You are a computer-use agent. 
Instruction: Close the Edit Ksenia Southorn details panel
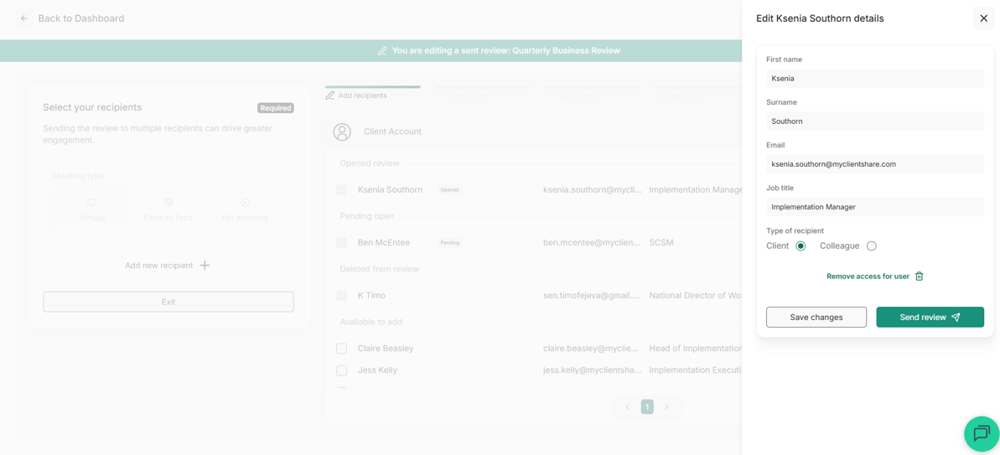tap(983, 19)
